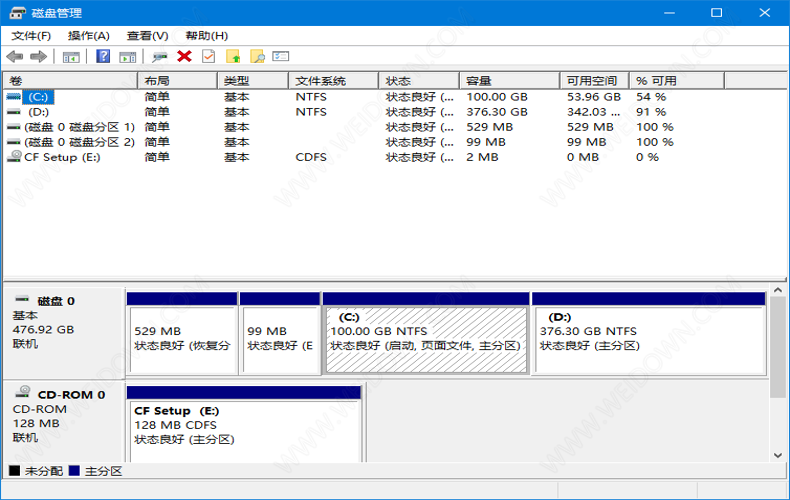The image size is (790, 500).
Task: Select CF Setup (E:) row in volume list
Action: coord(62,157)
